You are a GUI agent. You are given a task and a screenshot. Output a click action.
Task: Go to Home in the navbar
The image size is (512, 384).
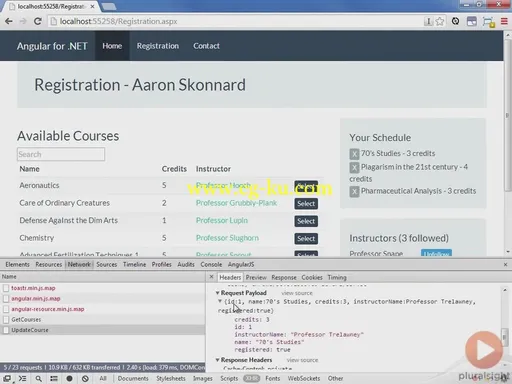tap(112, 46)
